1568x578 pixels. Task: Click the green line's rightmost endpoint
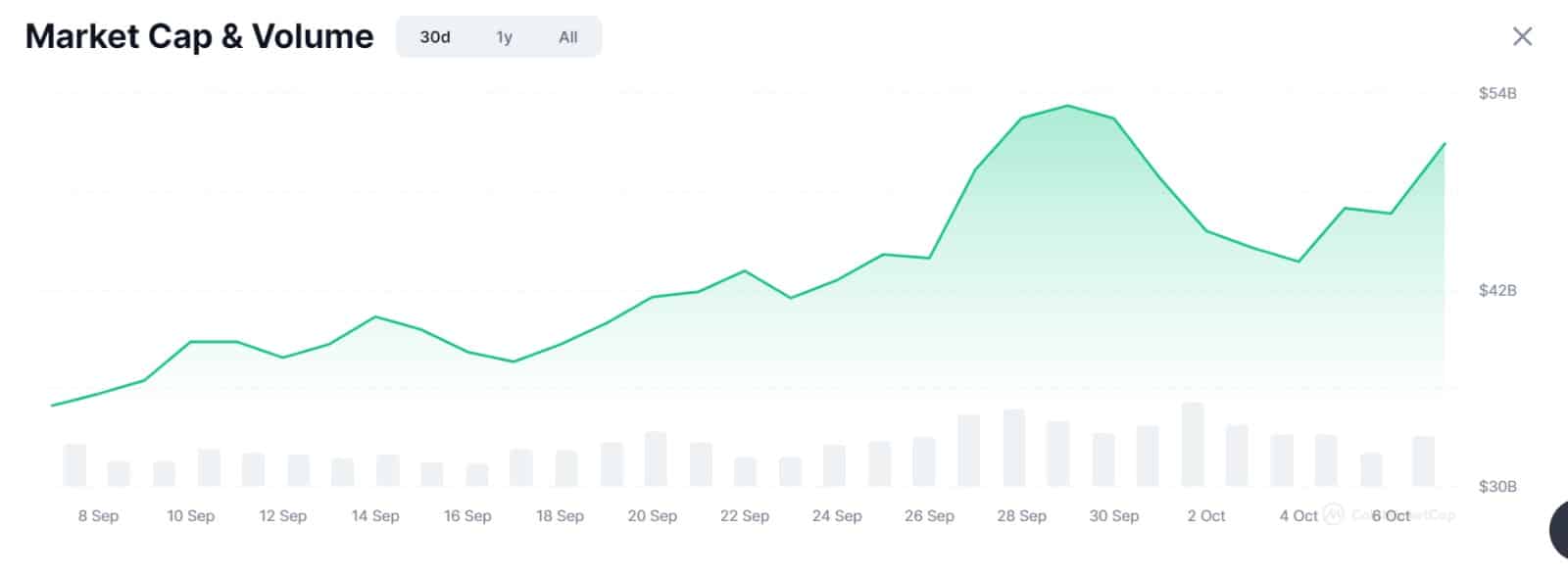point(1445,144)
